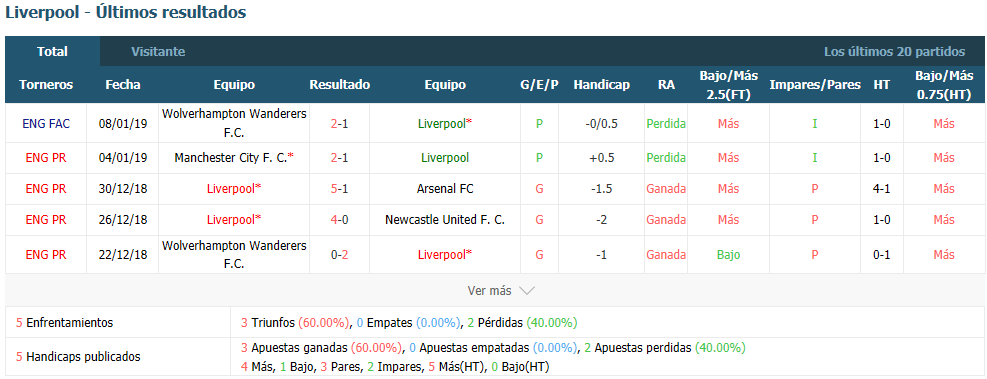The width and height of the screenshot is (987, 379).
Task: Click the 0-2 result on 22/12/18
Action: 340,255
